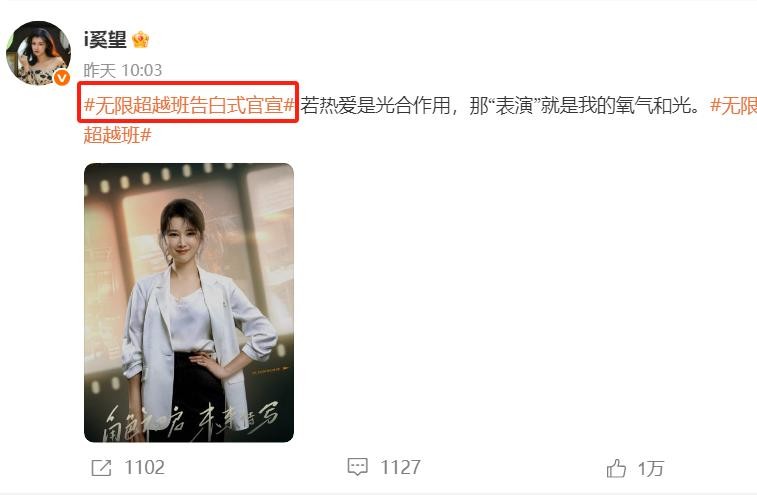
Task: Click the repost share arrow icon
Action: tap(101, 467)
